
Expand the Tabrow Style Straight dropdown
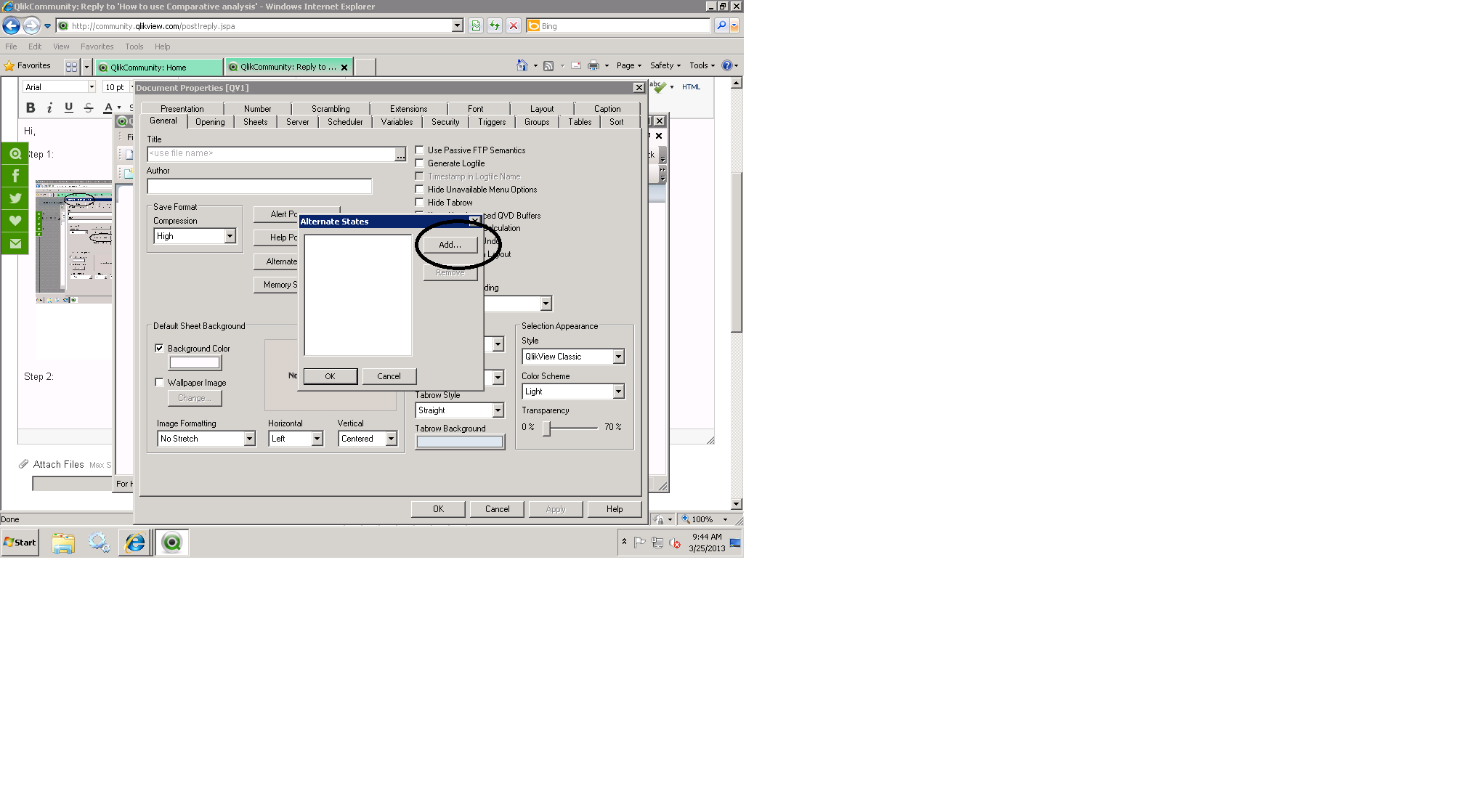click(x=498, y=410)
